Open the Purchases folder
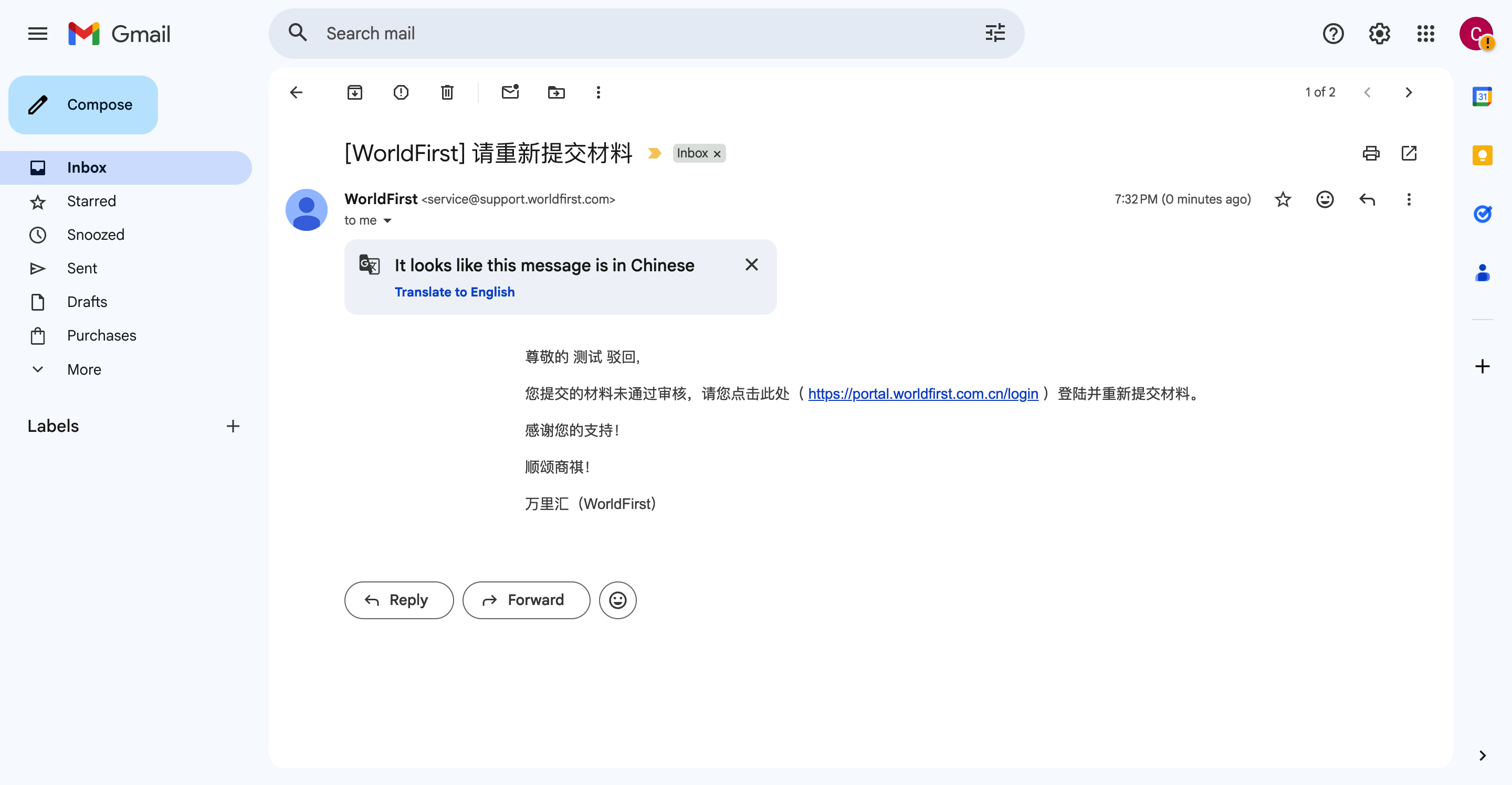Image resolution: width=1512 pixels, height=785 pixels. (x=125, y=336)
